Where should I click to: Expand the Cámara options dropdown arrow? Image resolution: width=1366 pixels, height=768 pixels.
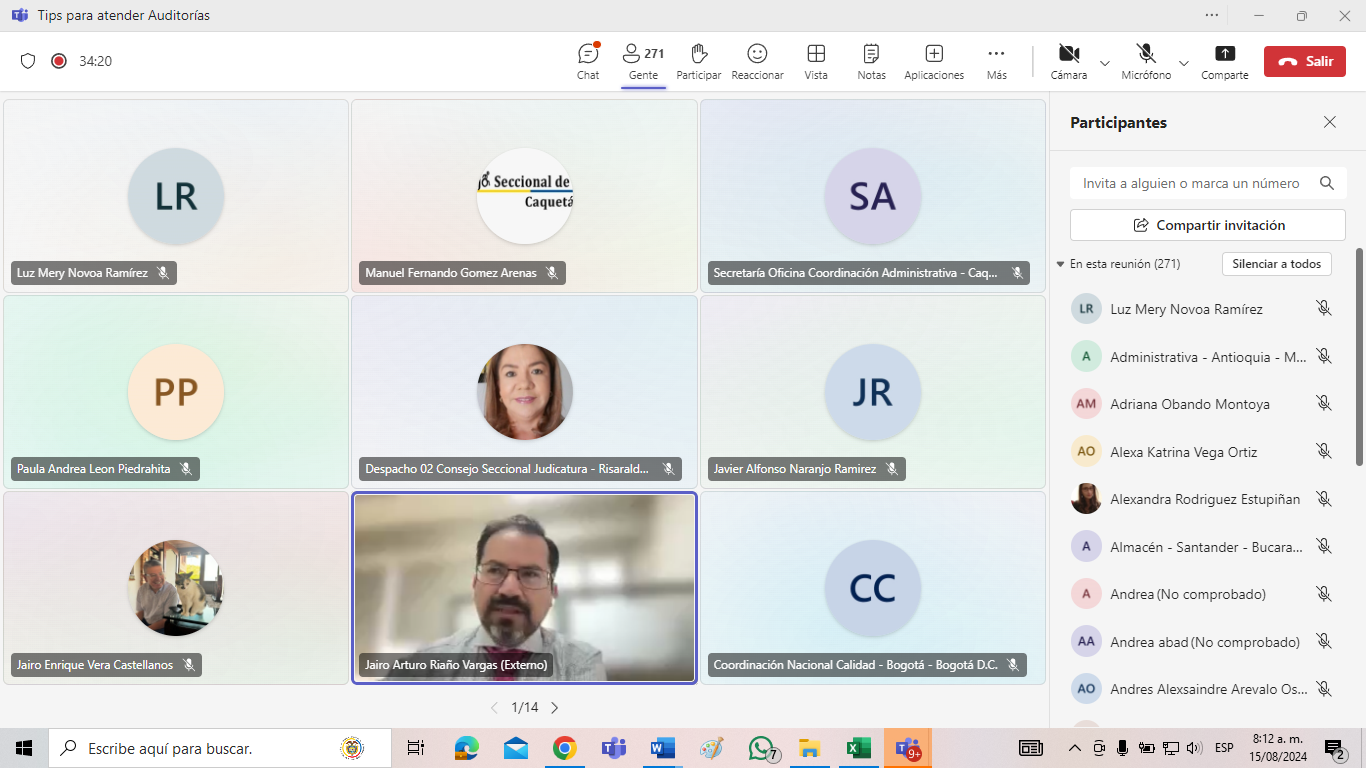1105,63
